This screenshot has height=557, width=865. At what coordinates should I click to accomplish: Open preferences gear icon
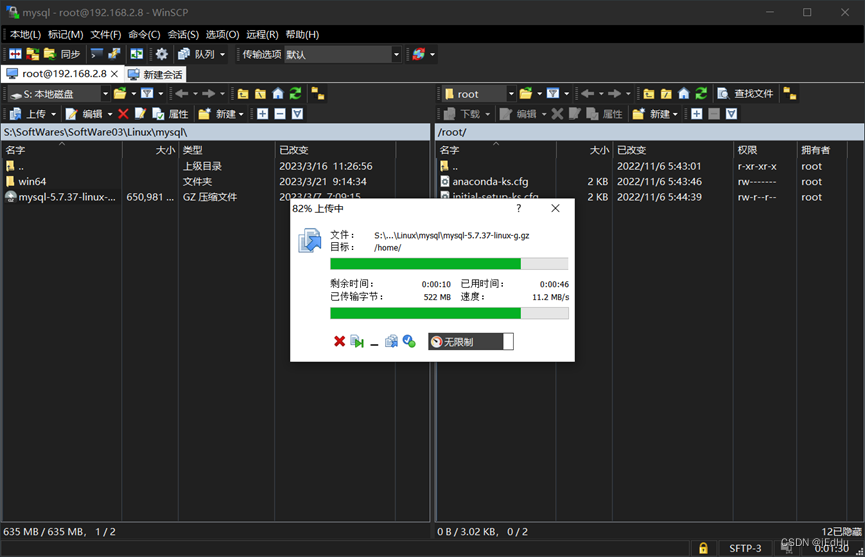tap(162, 54)
